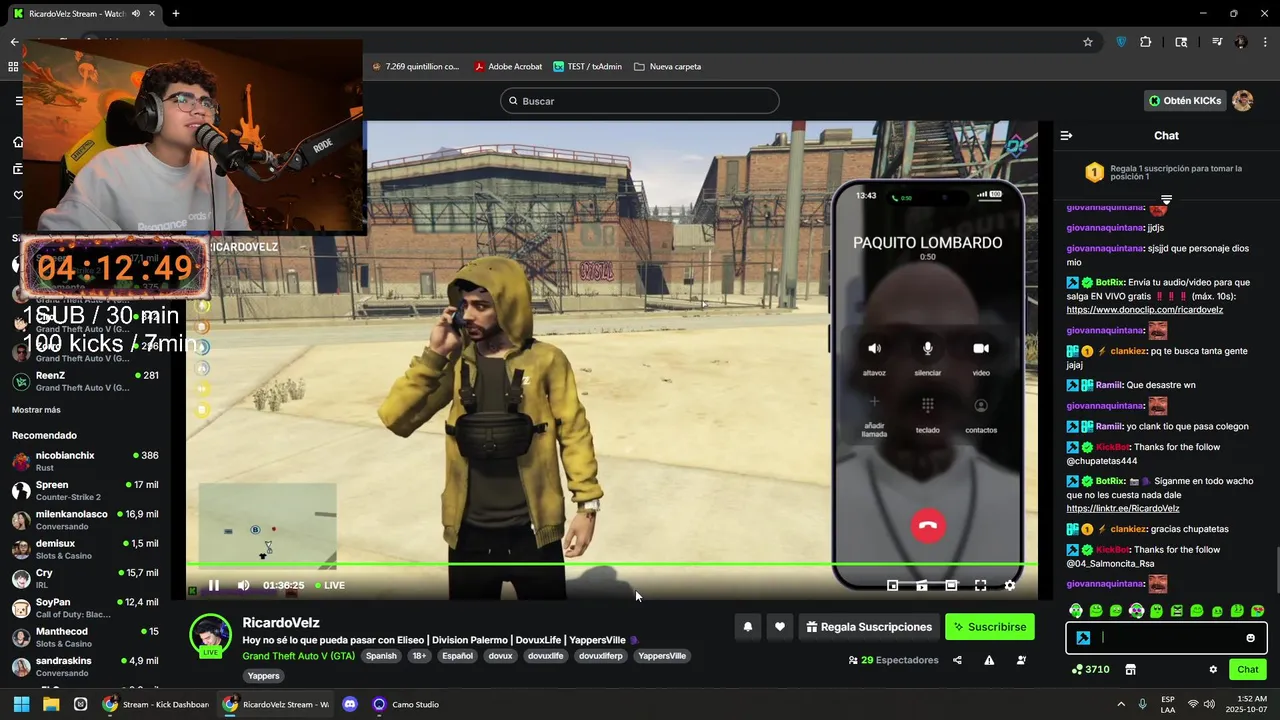The image size is (1280, 720).
Task: Open nicobianchix recommended channel
Action: [x=86, y=461]
